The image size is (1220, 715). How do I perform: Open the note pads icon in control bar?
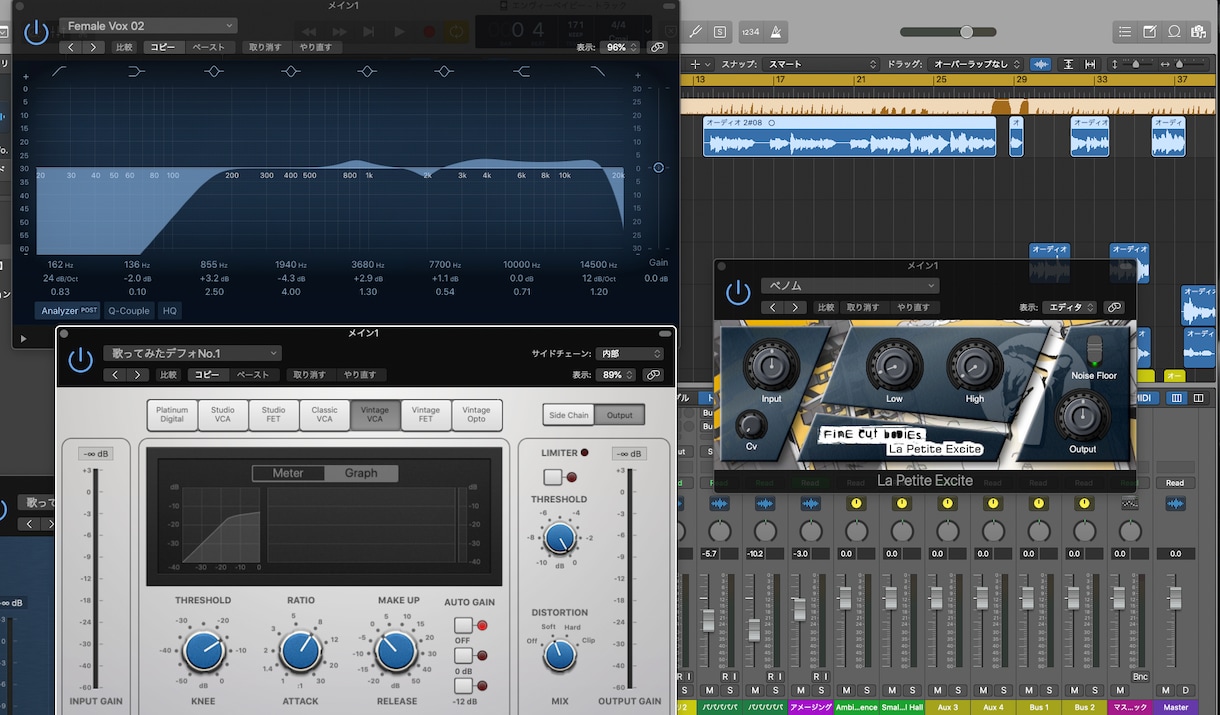(x=1150, y=32)
